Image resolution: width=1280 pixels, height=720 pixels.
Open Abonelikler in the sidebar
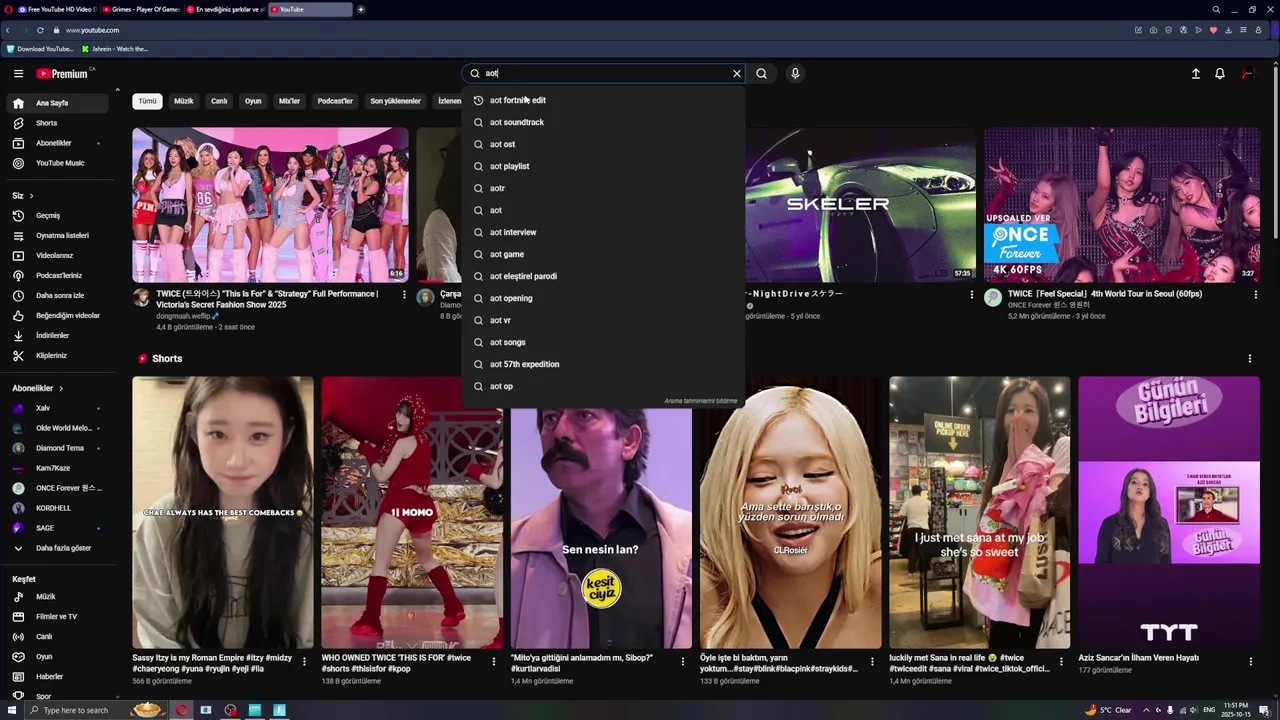[x=59, y=143]
